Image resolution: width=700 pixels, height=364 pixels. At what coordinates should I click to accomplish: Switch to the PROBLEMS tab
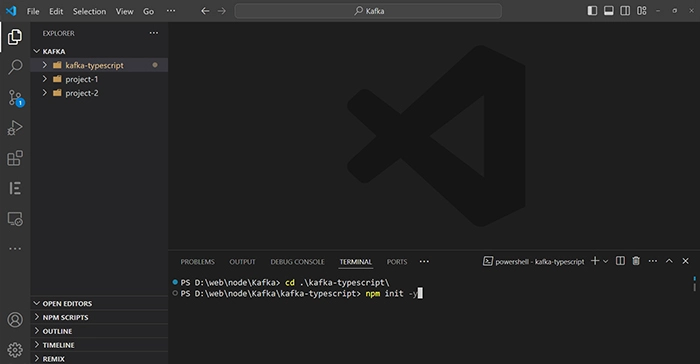click(x=197, y=262)
